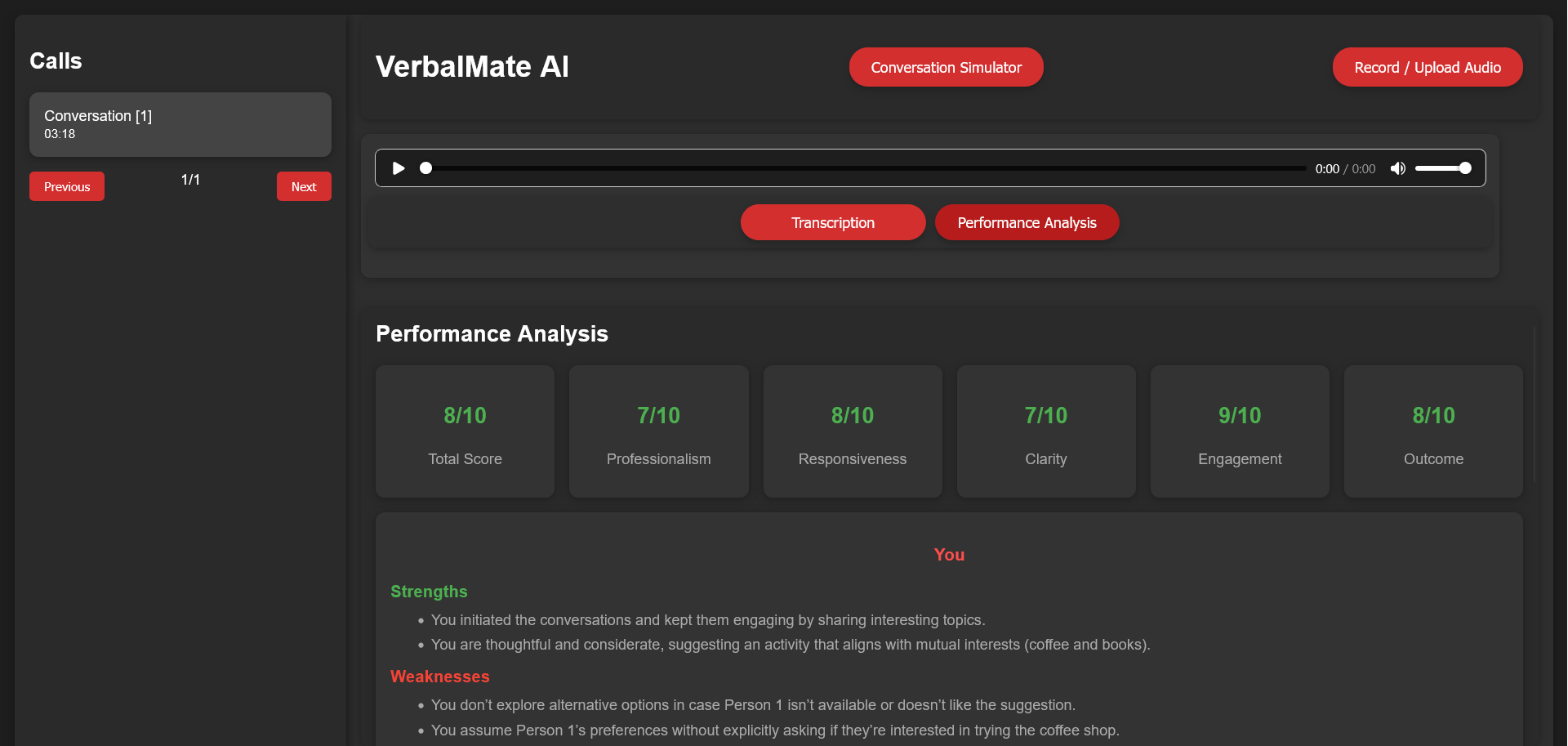This screenshot has height=746, width=1568.
Task: Click the 1/1 page indicator
Action: pos(190,180)
